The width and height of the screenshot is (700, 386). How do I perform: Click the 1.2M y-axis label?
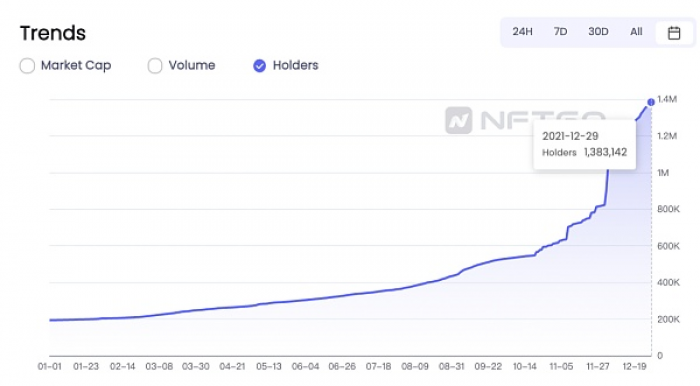point(667,136)
